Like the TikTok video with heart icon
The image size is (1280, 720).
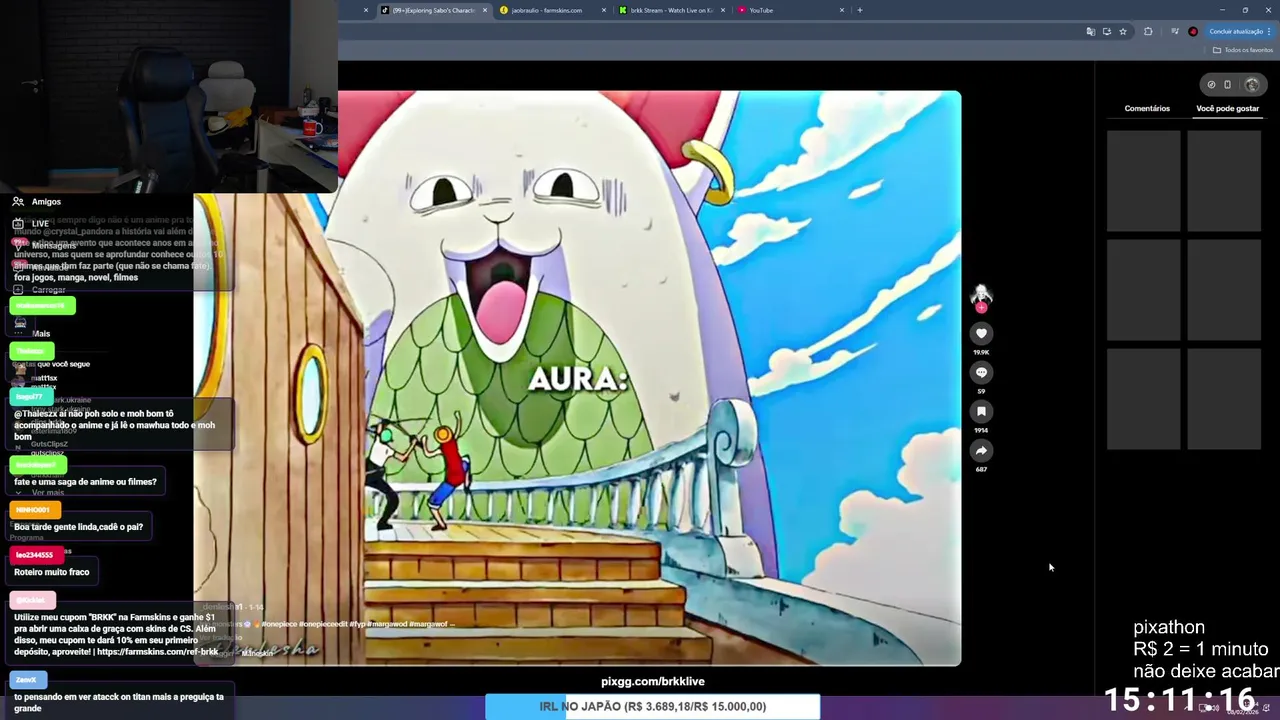tap(981, 333)
